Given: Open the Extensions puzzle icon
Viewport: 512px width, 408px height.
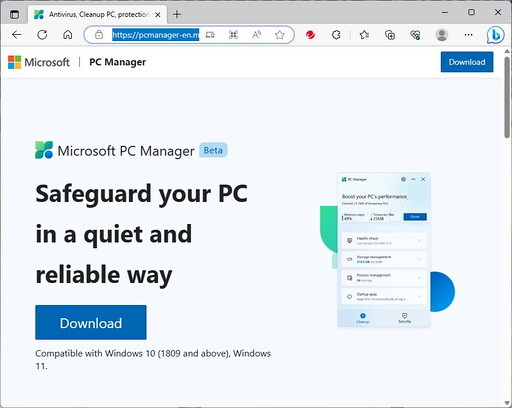Looking at the screenshot, I should click(336, 34).
